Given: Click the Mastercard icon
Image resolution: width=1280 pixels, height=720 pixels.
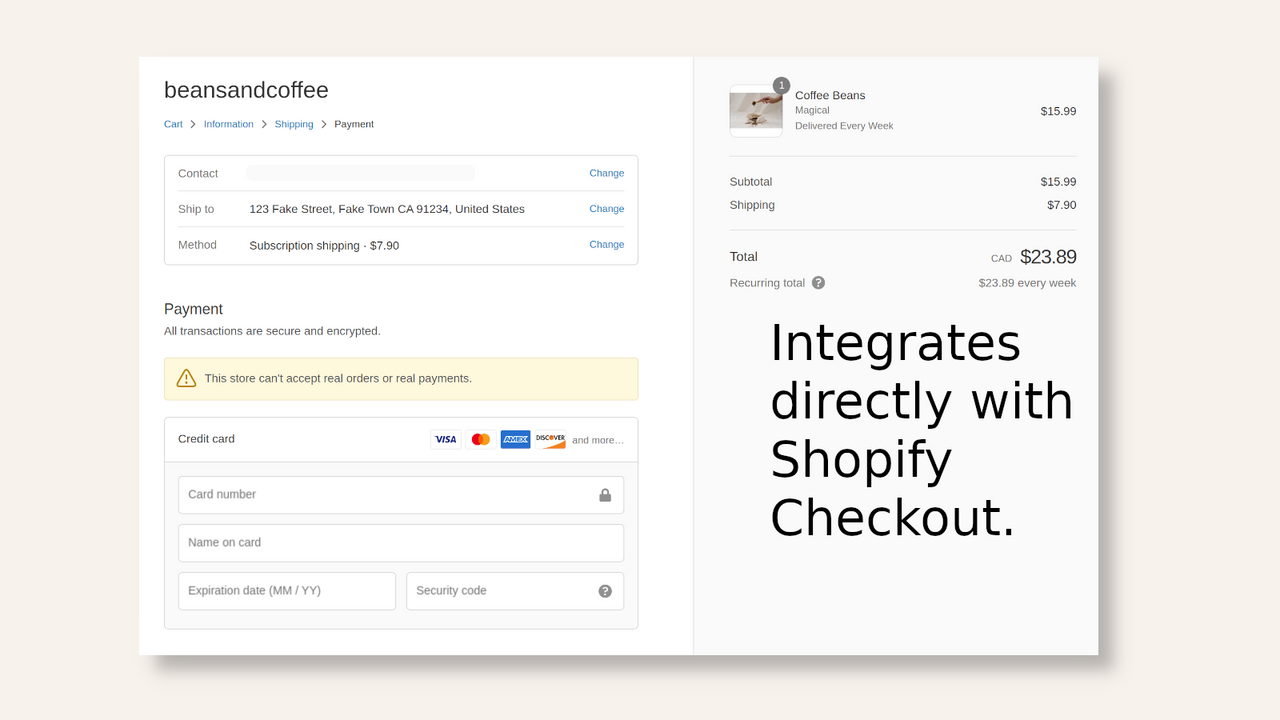Looking at the screenshot, I should click(x=481, y=439).
